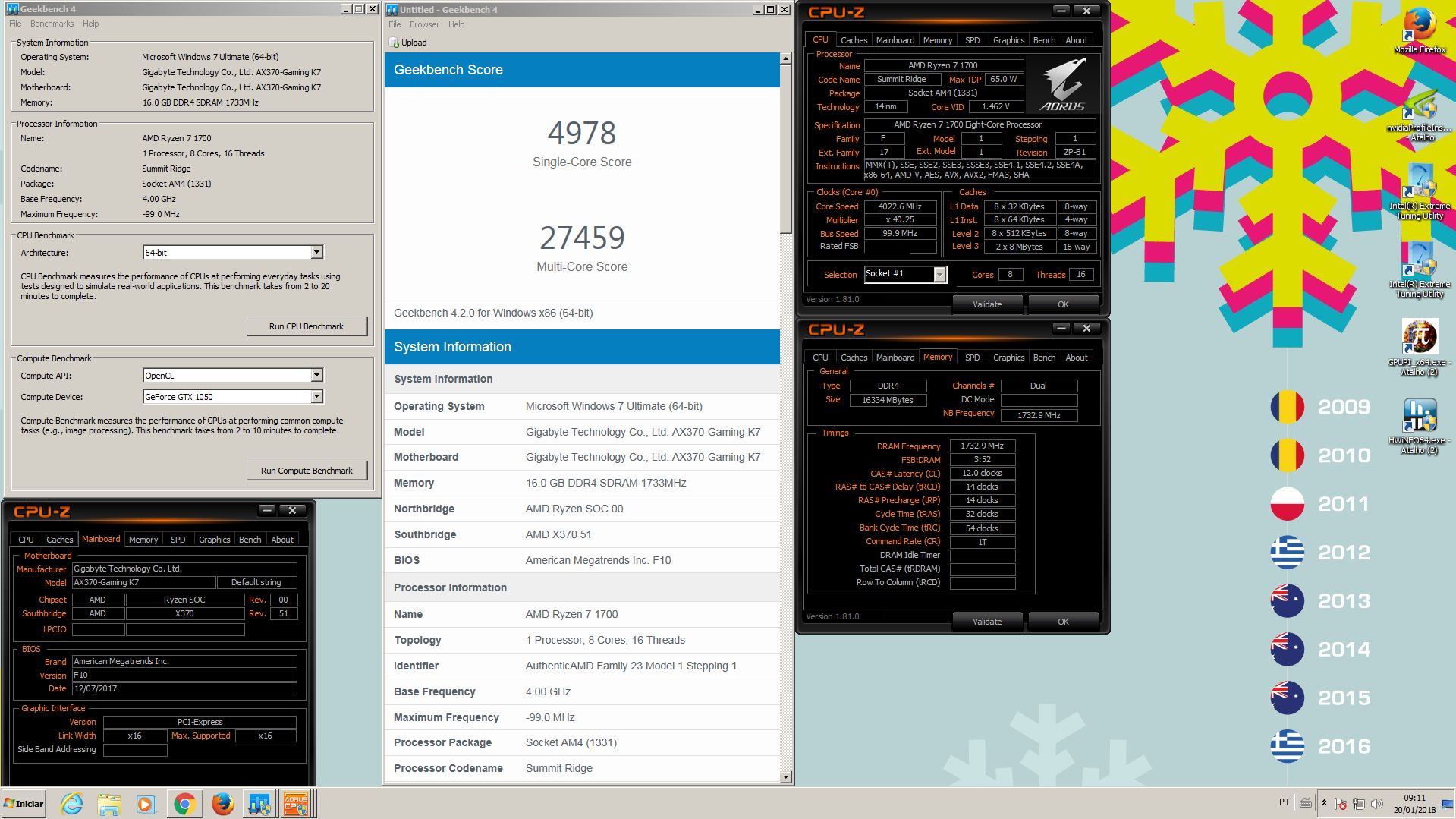This screenshot has width=1456, height=819.
Task: Open Help menu in Geekbench 4 main window
Action: click(91, 24)
